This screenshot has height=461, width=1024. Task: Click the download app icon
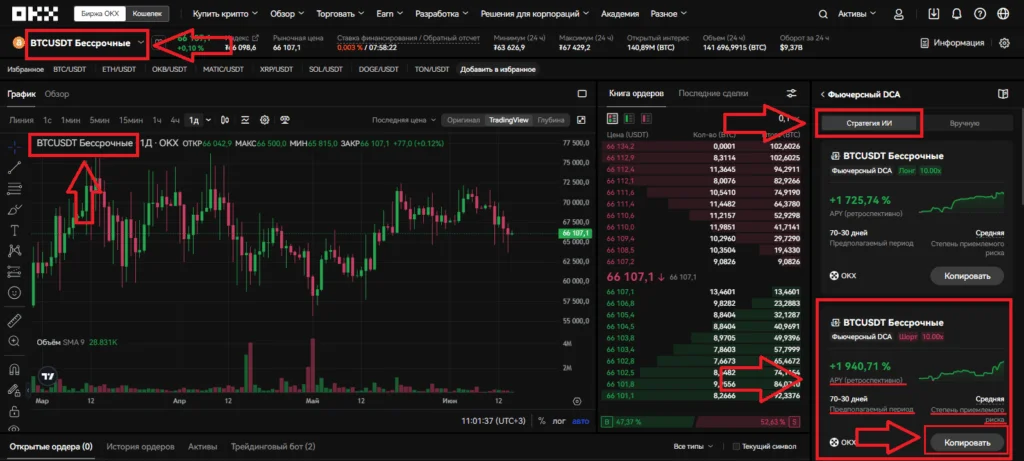pos(934,14)
